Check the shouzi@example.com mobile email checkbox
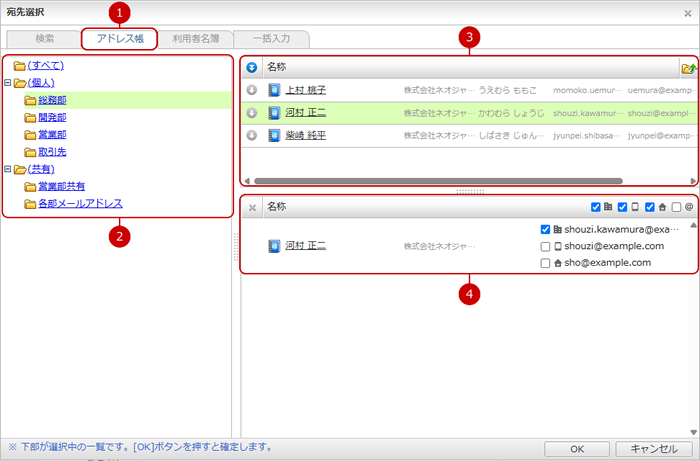The image size is (700, 461). pos(545,246)
